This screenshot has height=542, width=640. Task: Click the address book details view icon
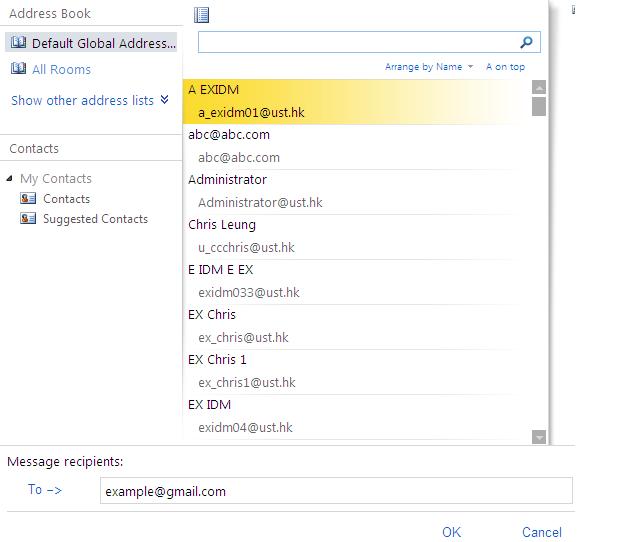click(202, 15)
